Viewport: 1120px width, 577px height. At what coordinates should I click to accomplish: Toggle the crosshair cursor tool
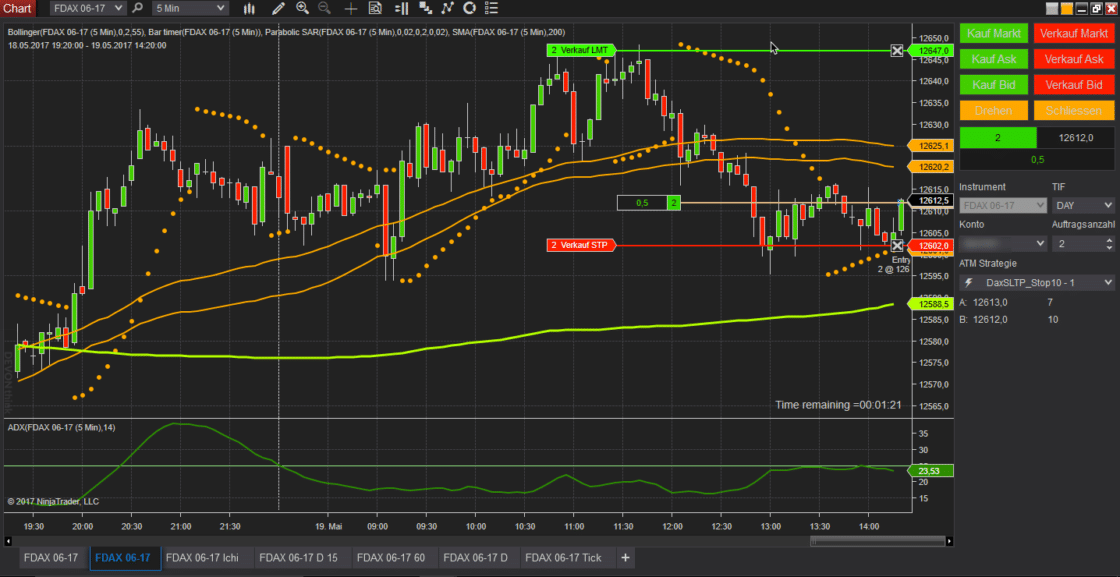[x=350, y=8]
